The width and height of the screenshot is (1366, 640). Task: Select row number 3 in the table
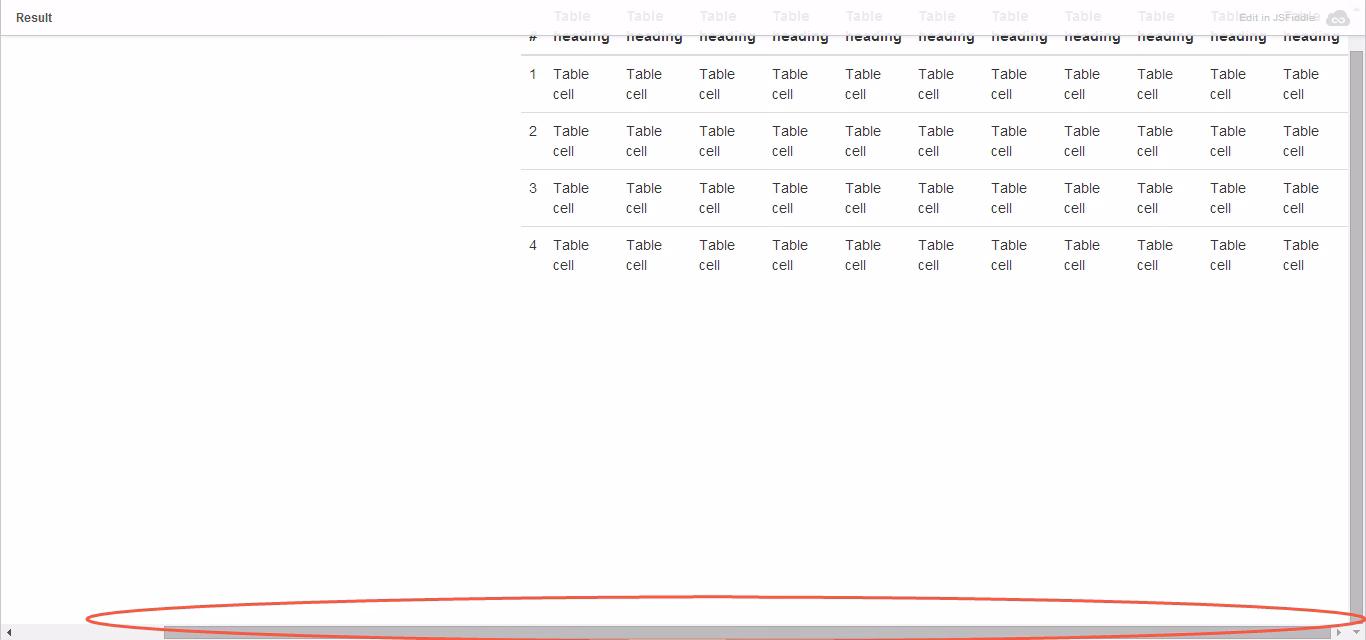[532, 188]
